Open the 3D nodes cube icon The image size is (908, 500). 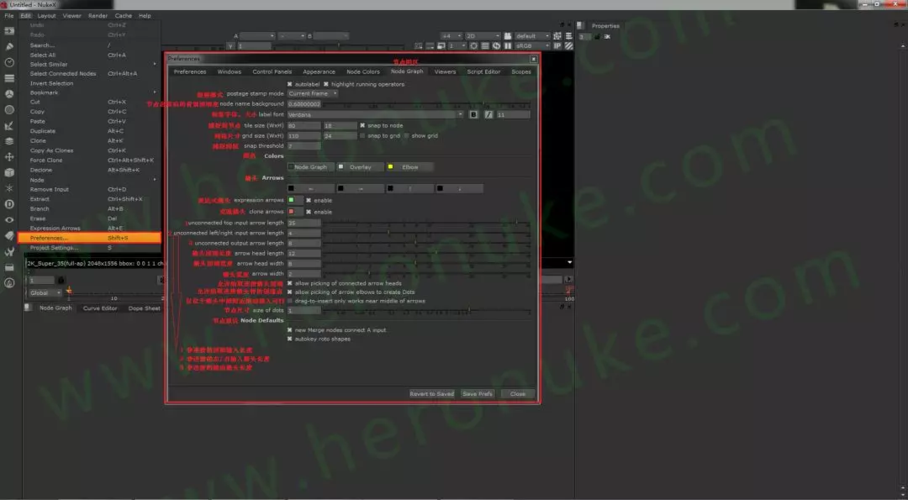tap(9, 172)
